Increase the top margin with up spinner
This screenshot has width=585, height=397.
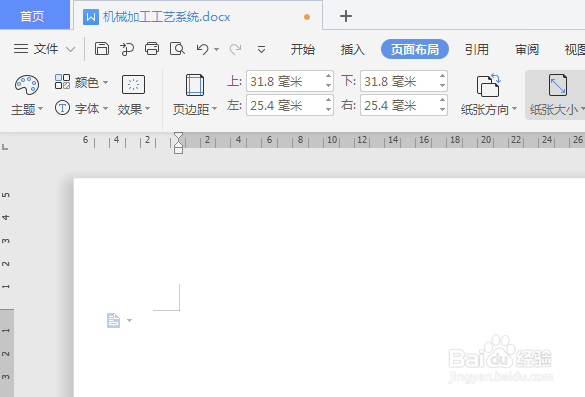click(x=328, y=76)
